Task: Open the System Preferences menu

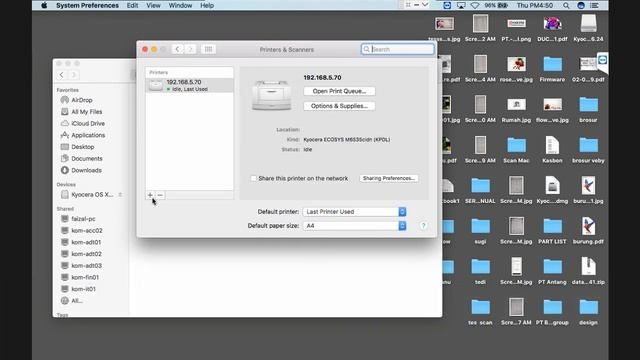Action: click(x=87, y=5)
